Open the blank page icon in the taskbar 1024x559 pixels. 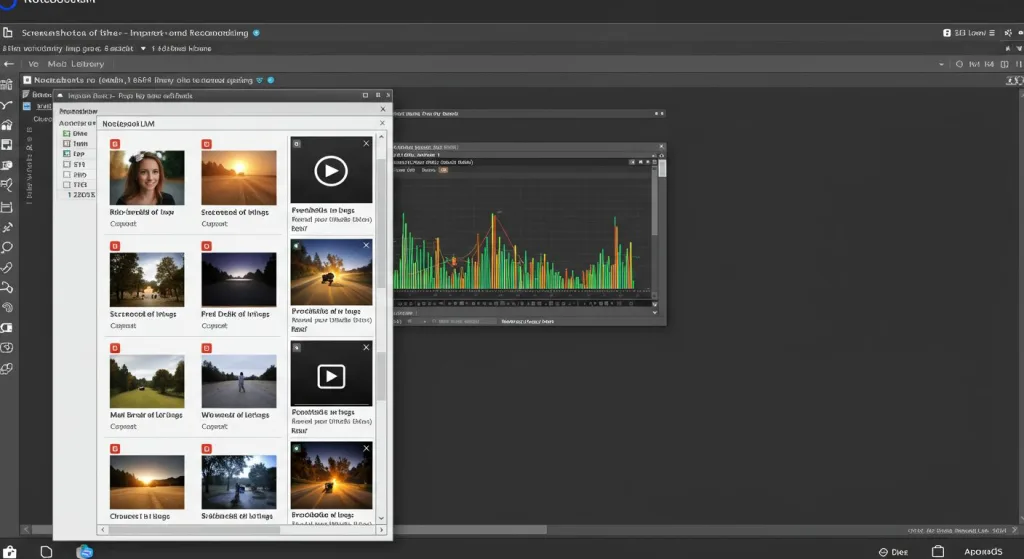[x=46, y=552]
